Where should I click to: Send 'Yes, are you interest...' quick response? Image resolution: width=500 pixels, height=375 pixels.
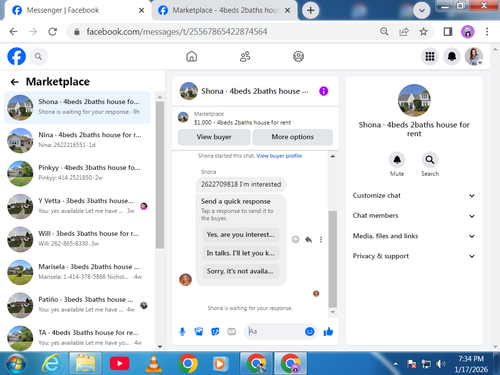pyautogui.click(x=241, y=235)
